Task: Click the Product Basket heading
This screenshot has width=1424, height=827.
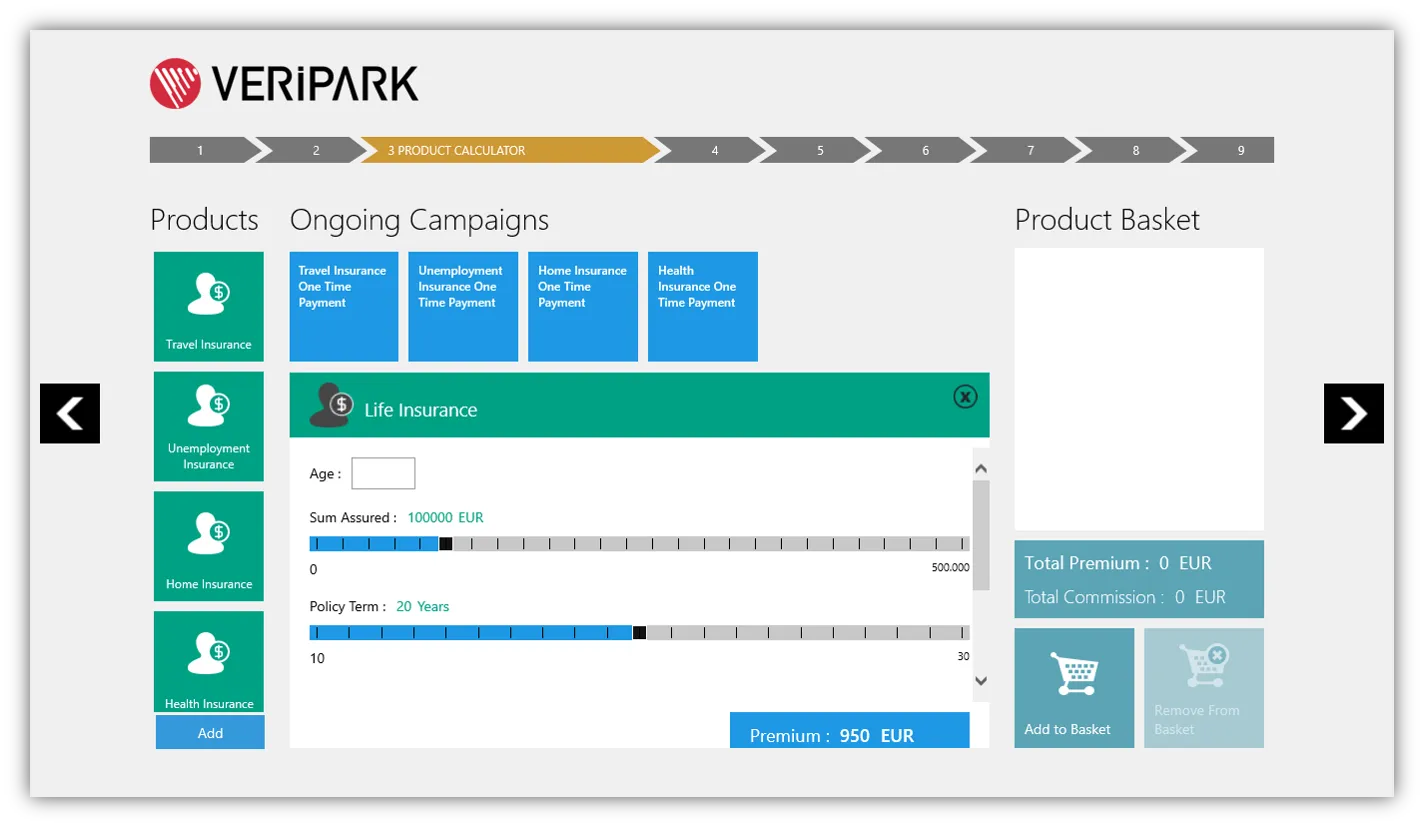Action: click(1107, 220)
